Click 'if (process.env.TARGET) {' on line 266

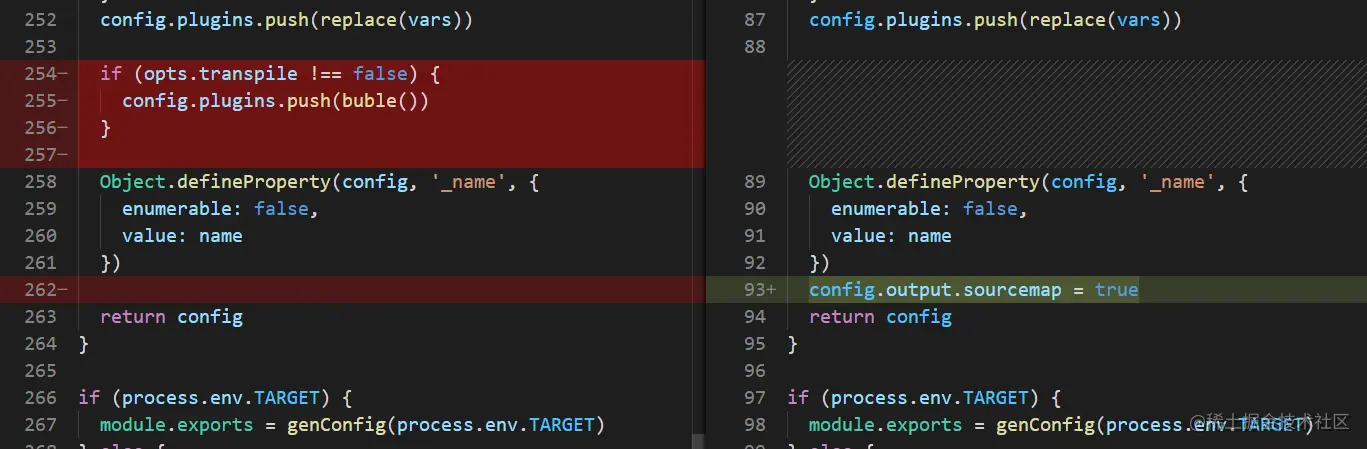pyautogui.click(x=215, y=398)
